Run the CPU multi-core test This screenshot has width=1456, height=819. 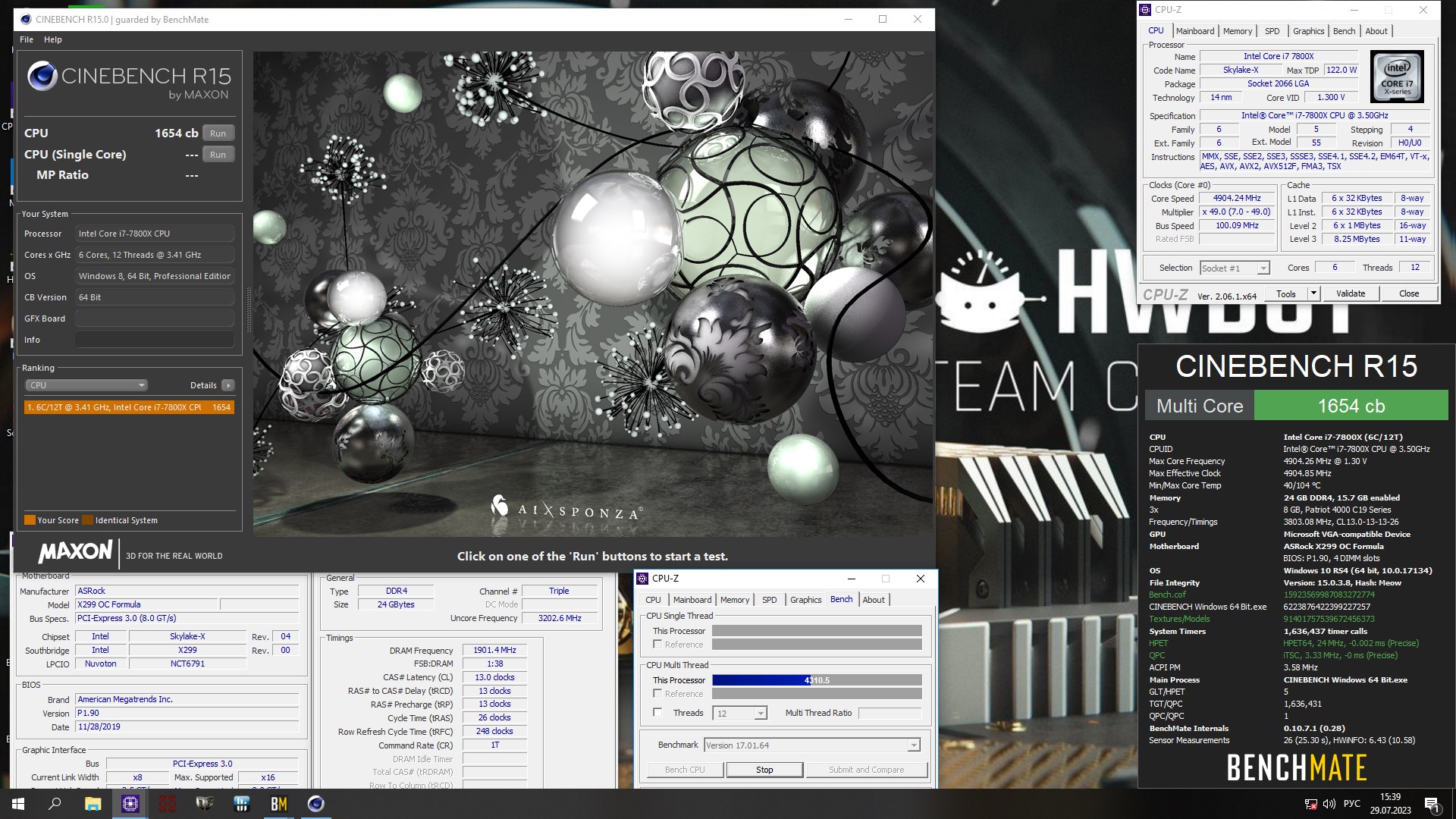coord(218,133)
